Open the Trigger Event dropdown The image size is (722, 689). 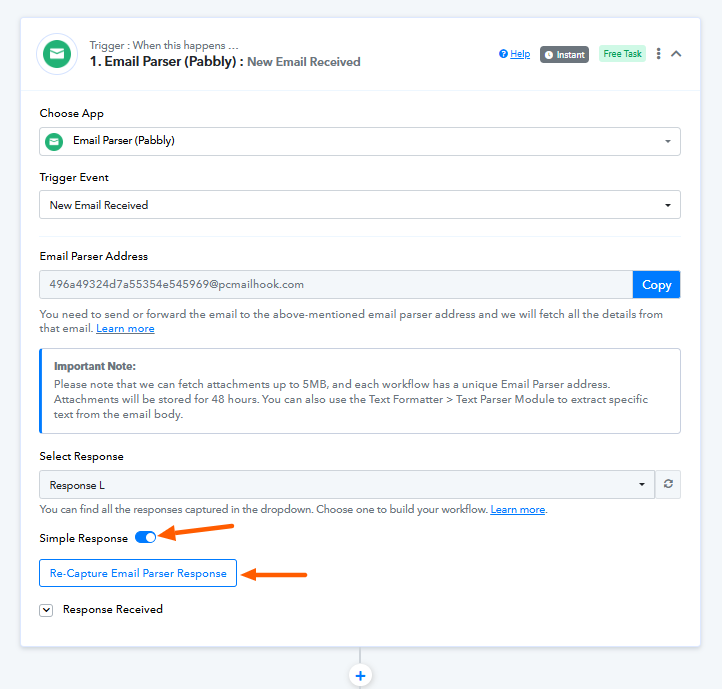tap(360, 205)
